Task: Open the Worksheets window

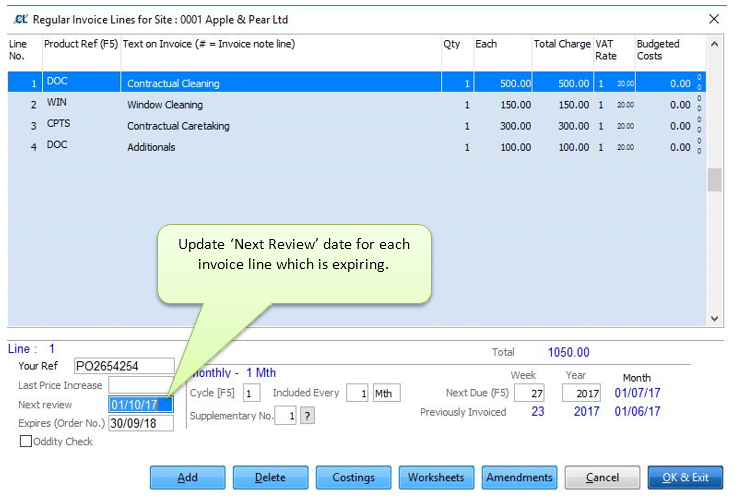Action: coord(436,478)
